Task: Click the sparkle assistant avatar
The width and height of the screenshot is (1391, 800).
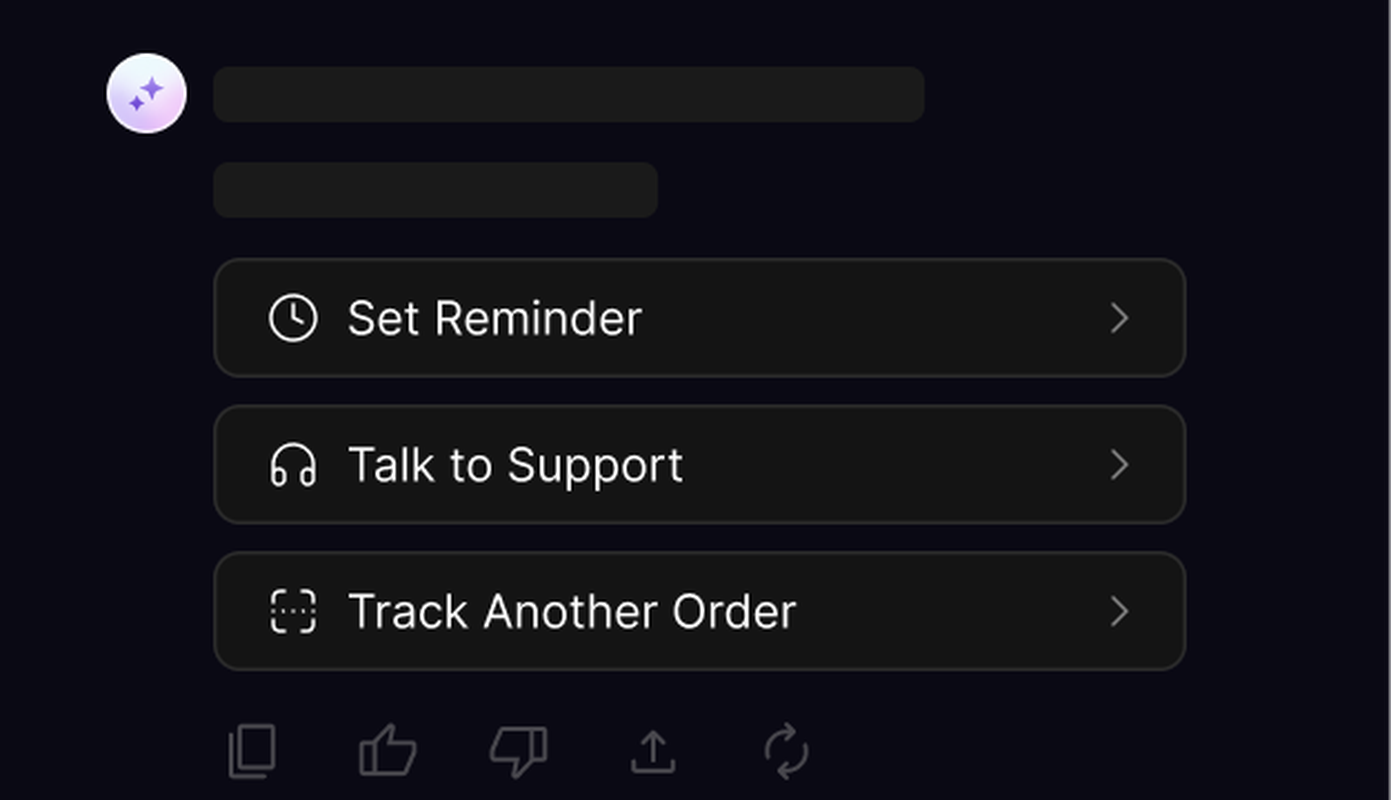Action: coord(147,93)
